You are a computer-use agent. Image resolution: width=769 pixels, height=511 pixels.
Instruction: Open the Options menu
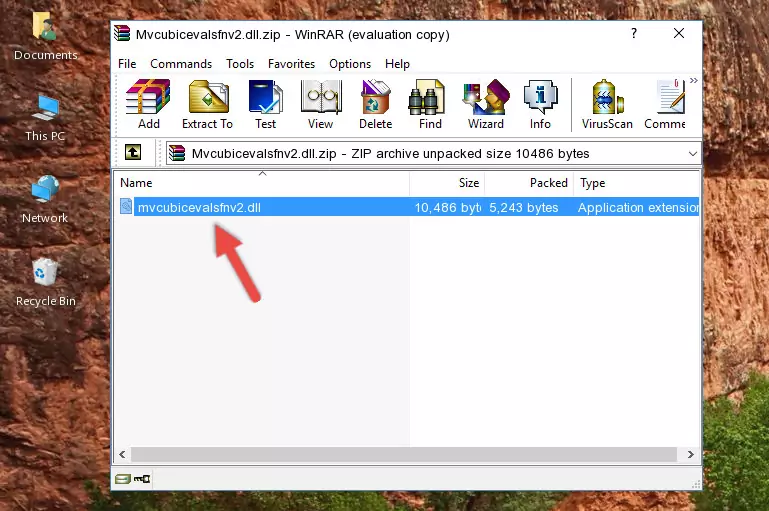(x=350, y=64)
